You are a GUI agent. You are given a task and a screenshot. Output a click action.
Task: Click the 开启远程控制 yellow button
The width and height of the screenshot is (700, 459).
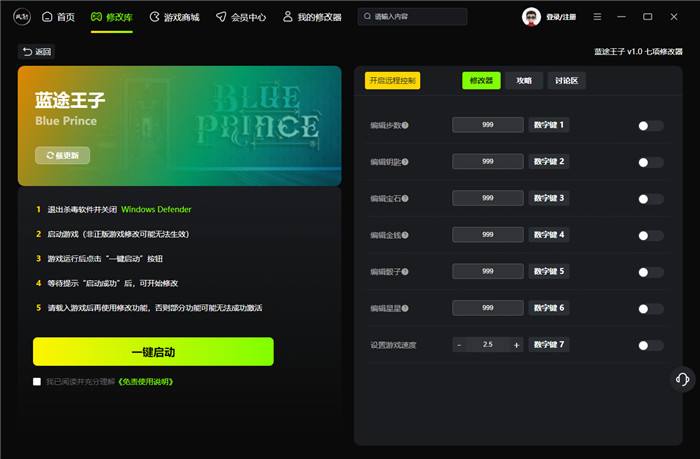click(392, 80)
